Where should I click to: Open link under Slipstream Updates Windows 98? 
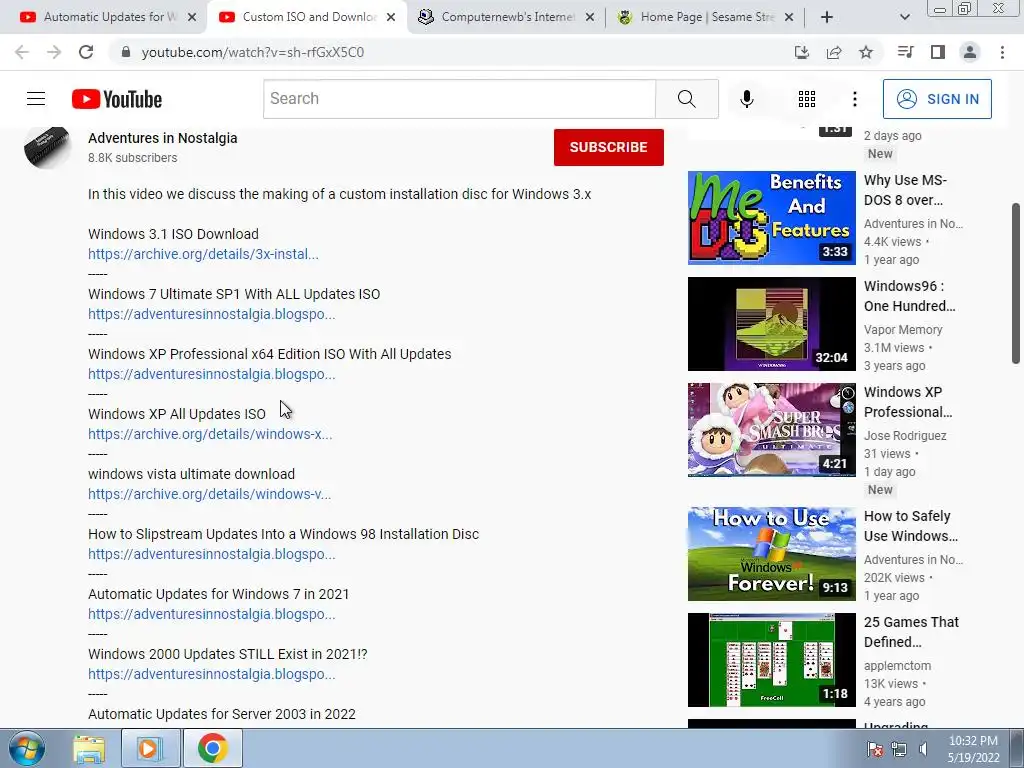(x=212, y=554)
